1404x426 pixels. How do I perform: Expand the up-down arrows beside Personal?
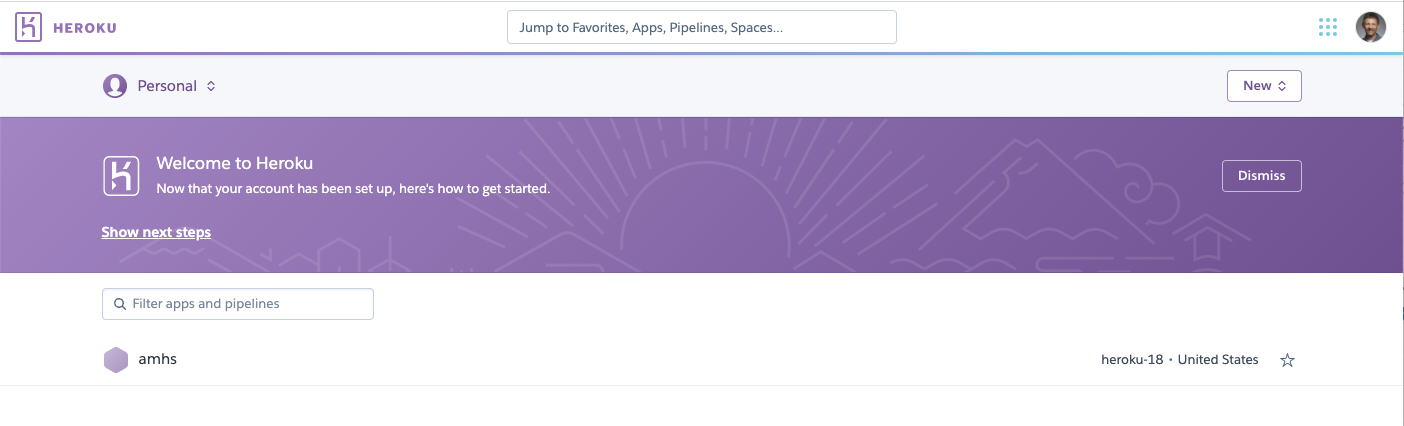211,86
